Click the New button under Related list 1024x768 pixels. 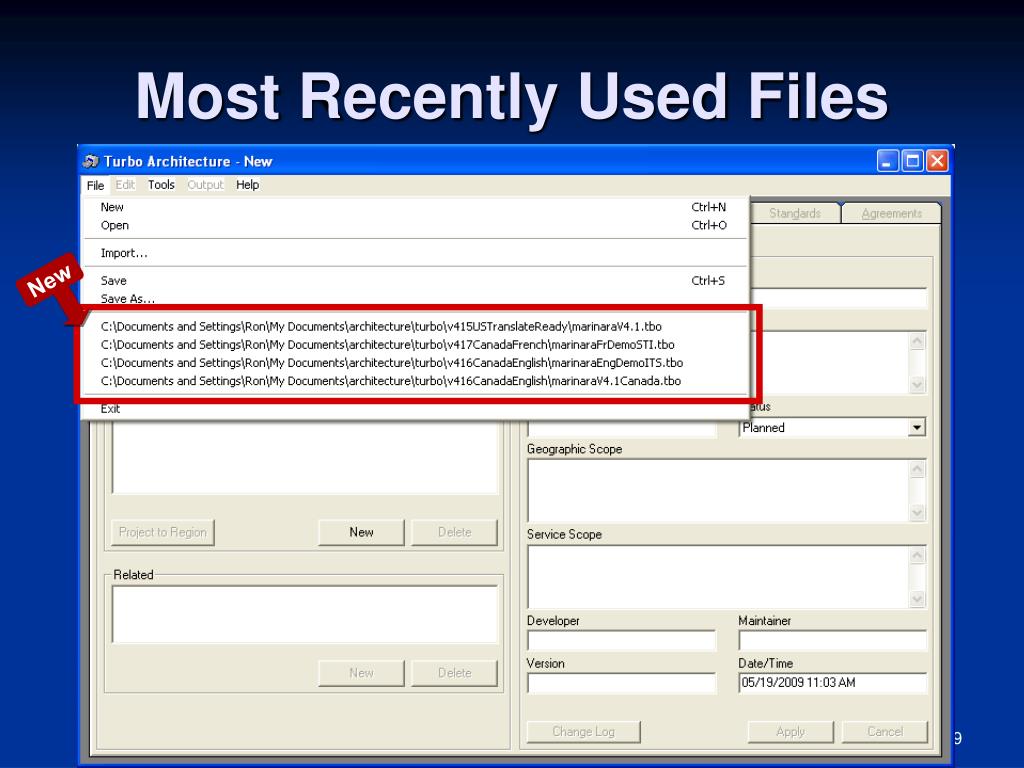[361, 673]
